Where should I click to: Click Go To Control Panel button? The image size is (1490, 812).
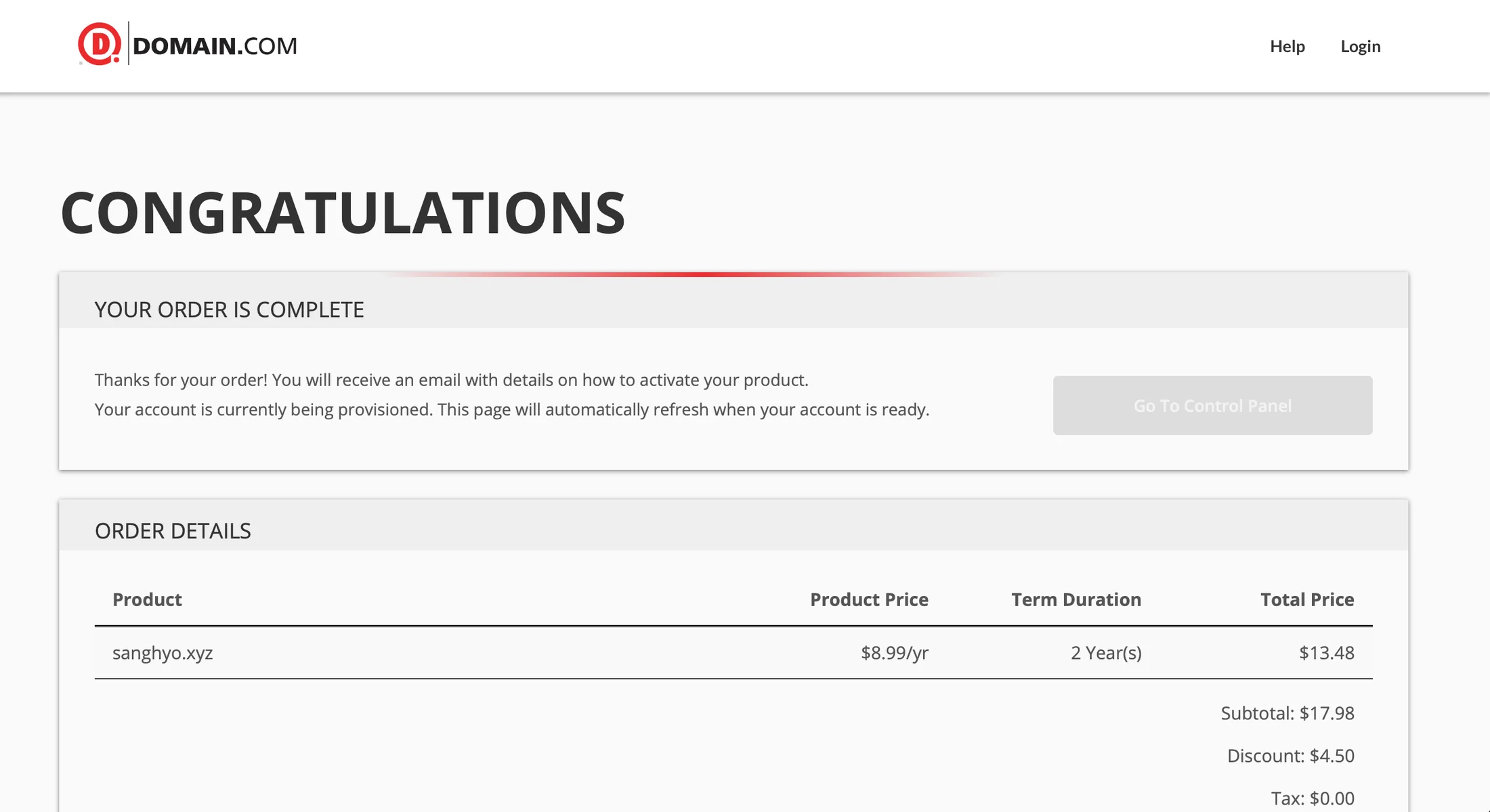1212,405
